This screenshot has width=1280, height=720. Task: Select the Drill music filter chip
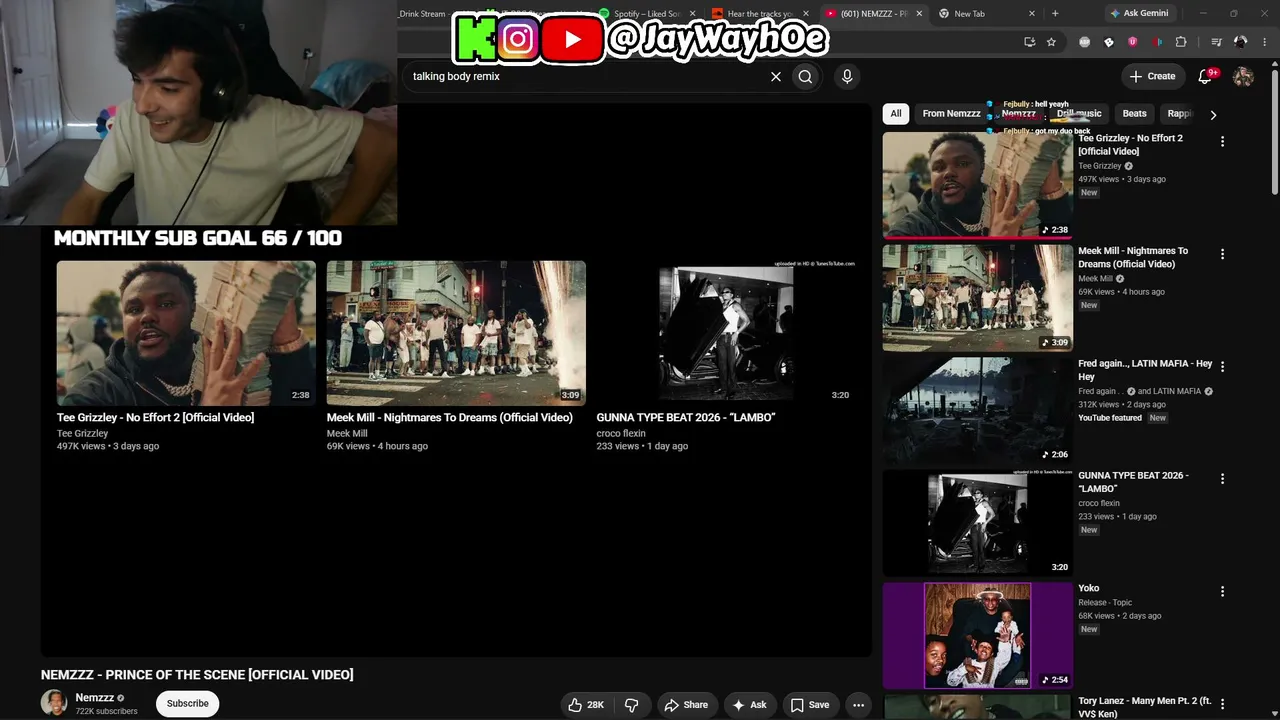[1079, 114]
